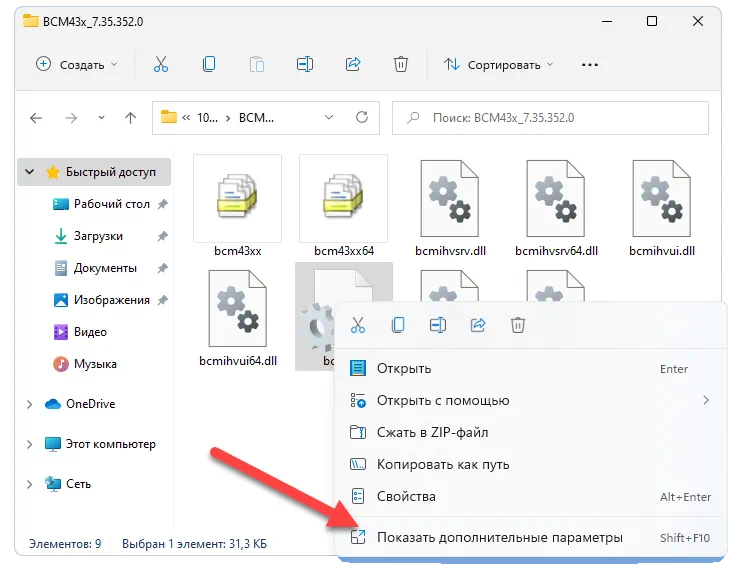Open Документы in the sidebar

click(x=105, y=268)
